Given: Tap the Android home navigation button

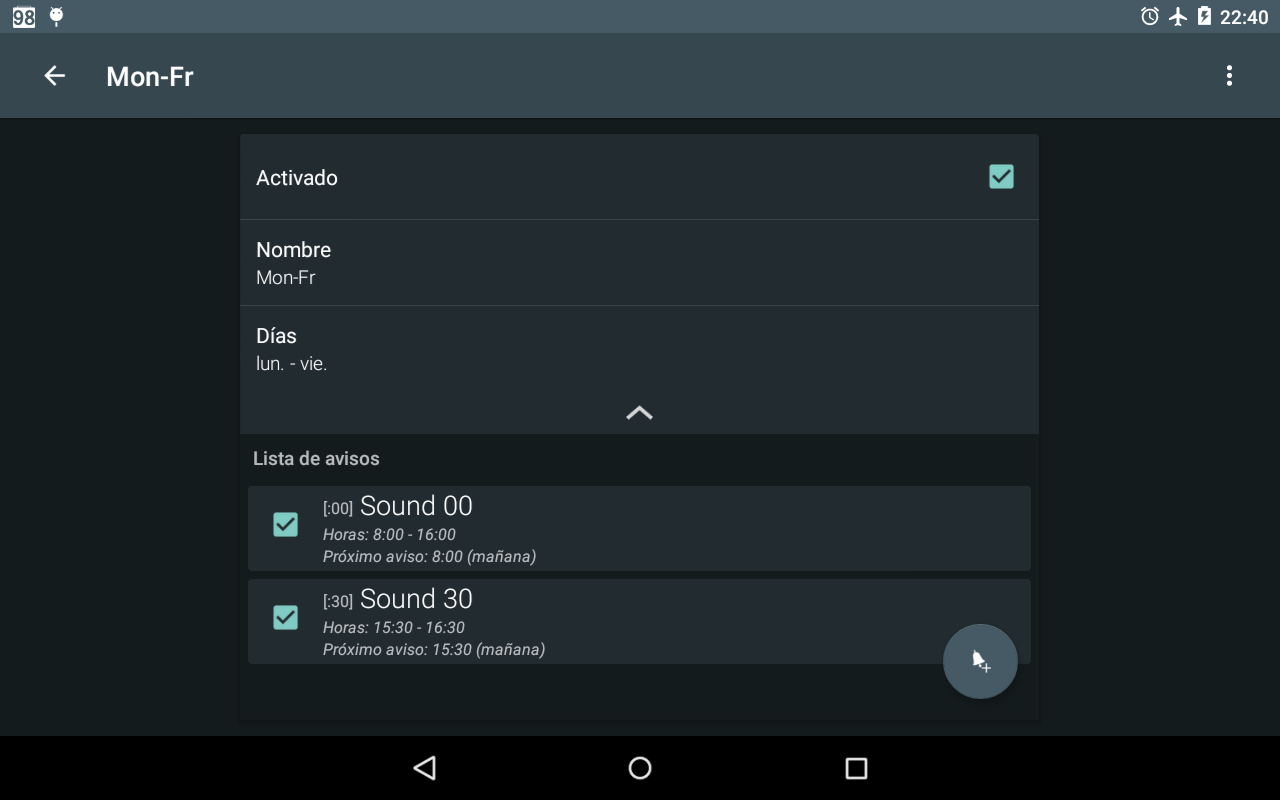Looking at the screenshot, I should click(x=640, y=768).
